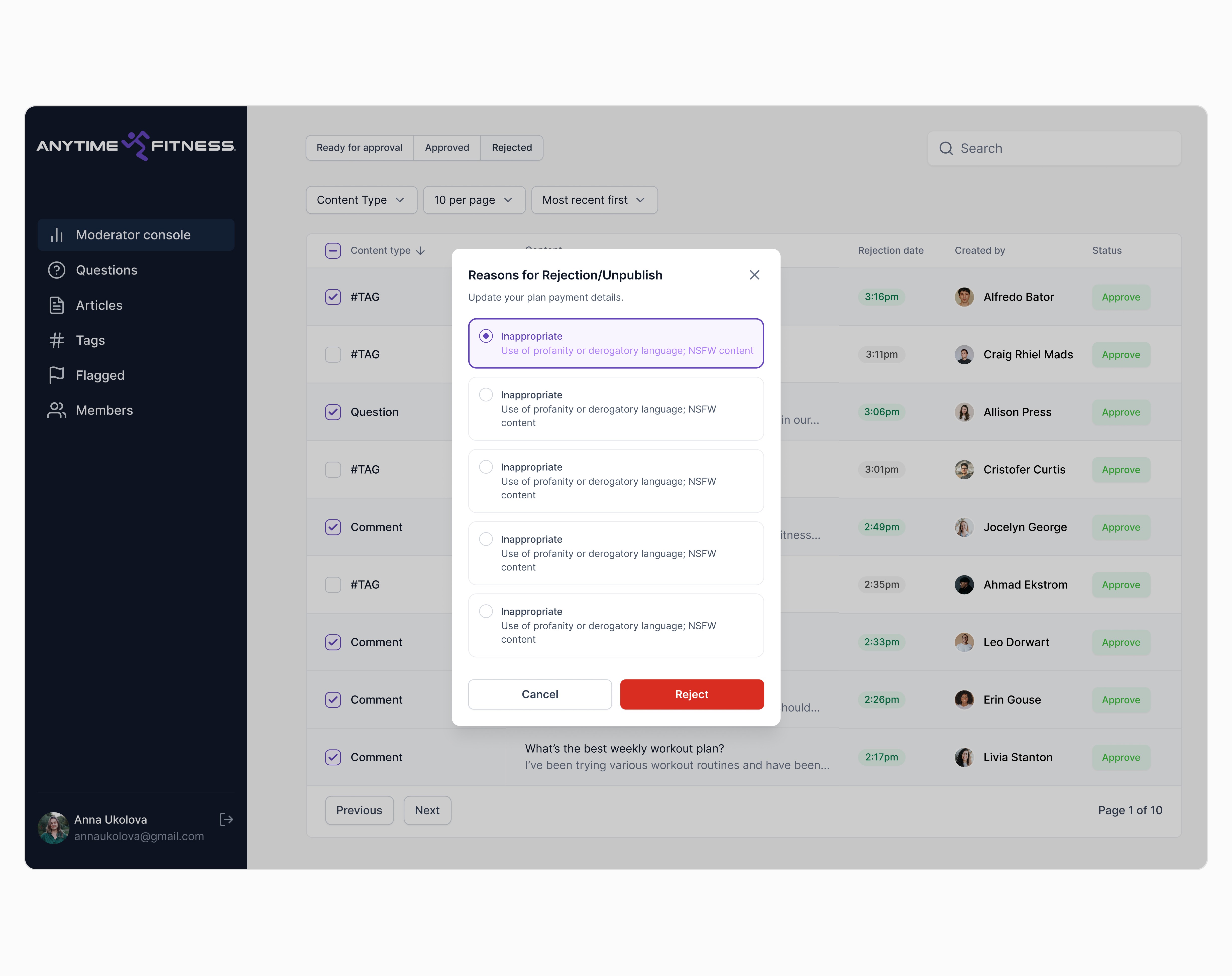Choose the last Inappropriate radio option

(x=486, y=611)
